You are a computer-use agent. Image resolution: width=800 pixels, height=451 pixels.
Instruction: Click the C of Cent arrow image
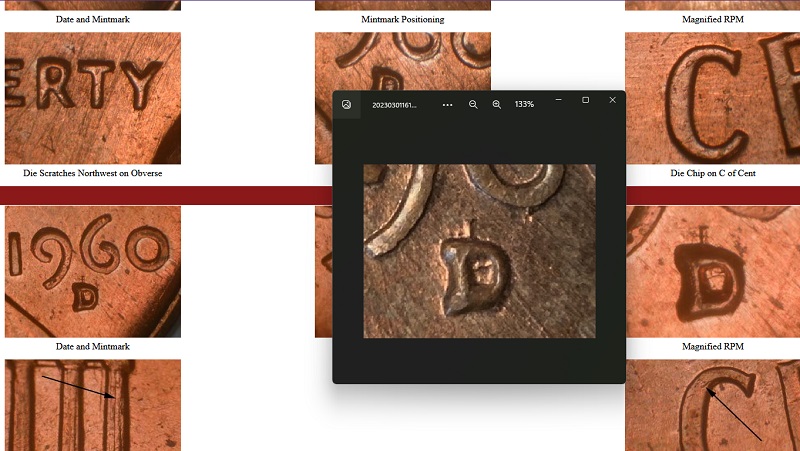coord(712,405)
